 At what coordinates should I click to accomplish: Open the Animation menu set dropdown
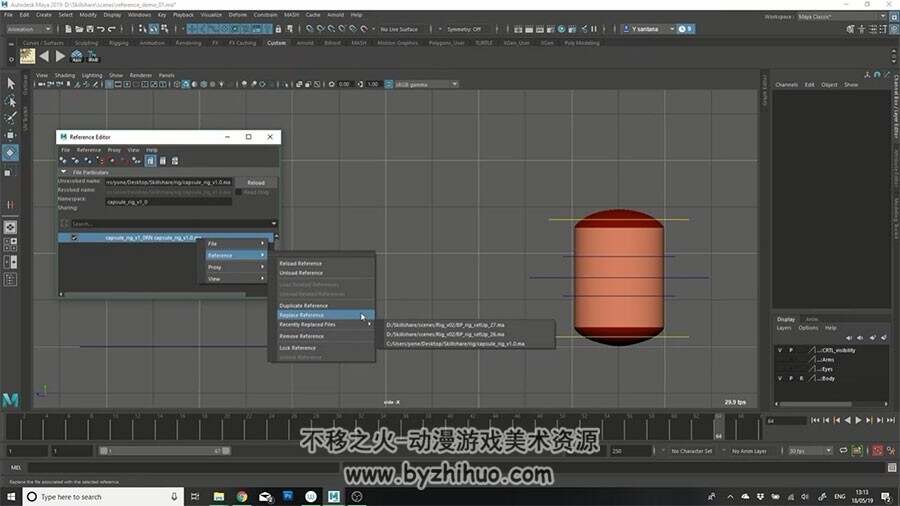pyautogui.click(x=29, y=29)
